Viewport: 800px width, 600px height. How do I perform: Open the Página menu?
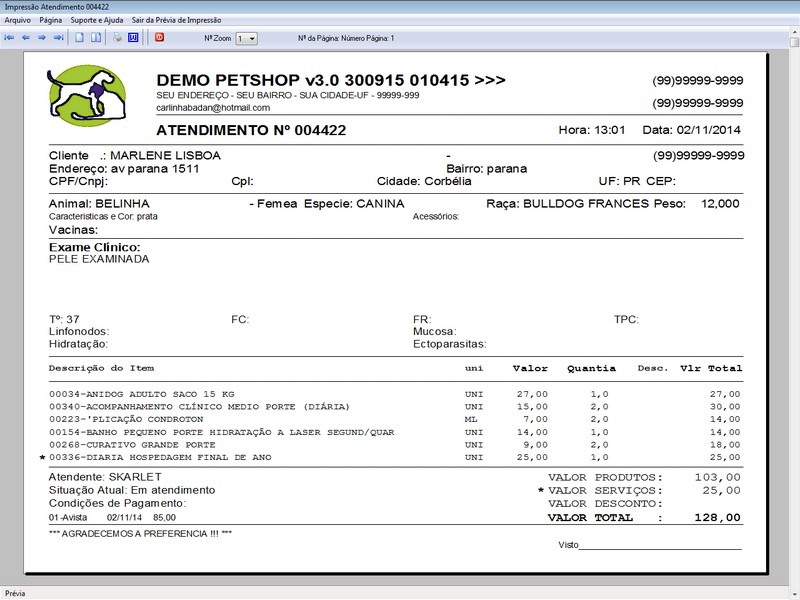tap(51, 20)
